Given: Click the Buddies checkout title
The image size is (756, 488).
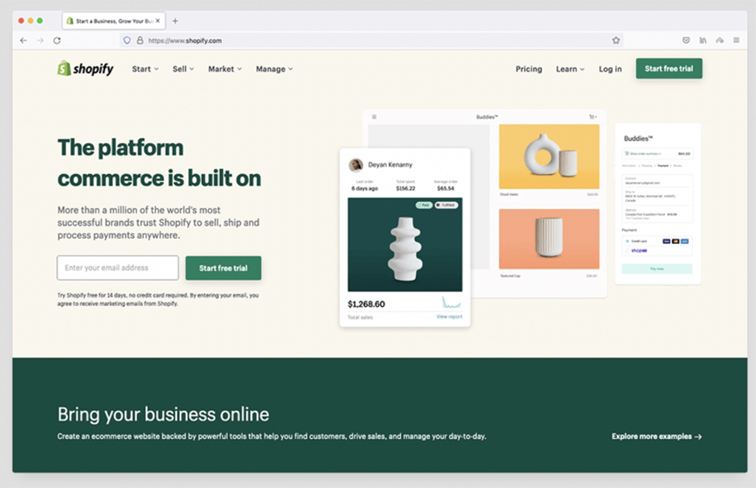Looking at the screenshot, I should tap(638, 138).
